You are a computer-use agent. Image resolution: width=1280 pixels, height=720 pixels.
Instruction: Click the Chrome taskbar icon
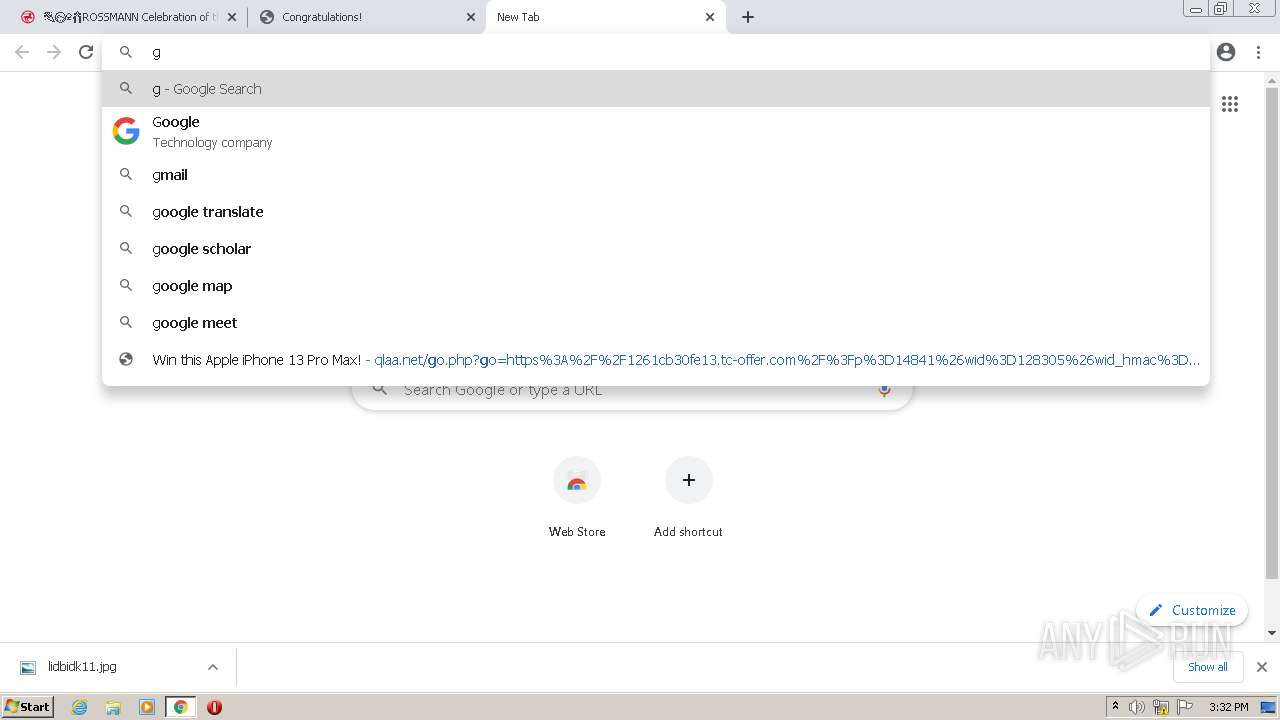point(181,707)
